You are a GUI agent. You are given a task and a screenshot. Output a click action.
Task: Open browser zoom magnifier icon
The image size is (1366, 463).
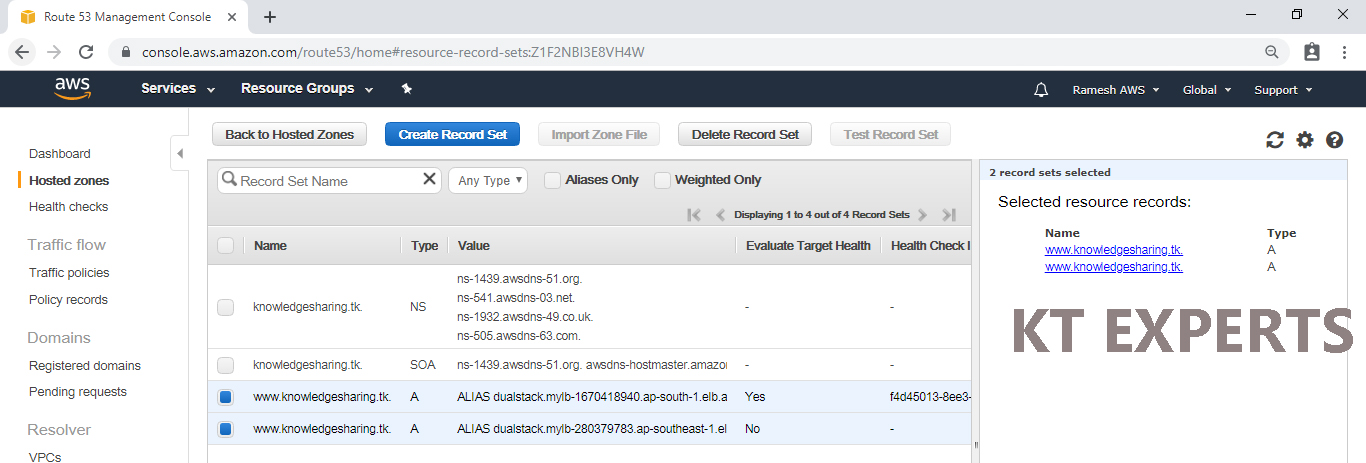(1272, 52)
